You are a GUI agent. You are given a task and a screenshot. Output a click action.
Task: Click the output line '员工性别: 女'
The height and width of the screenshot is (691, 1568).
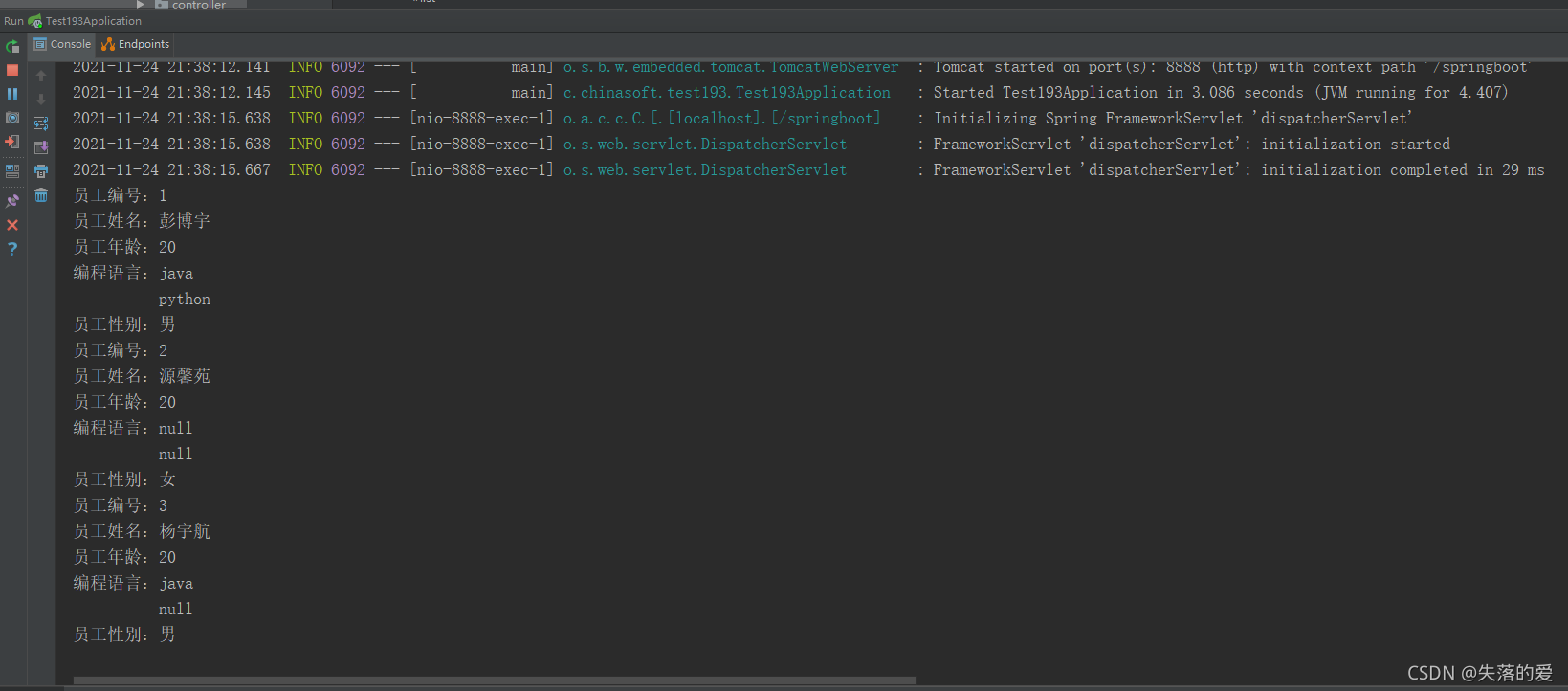click(124, 479)
